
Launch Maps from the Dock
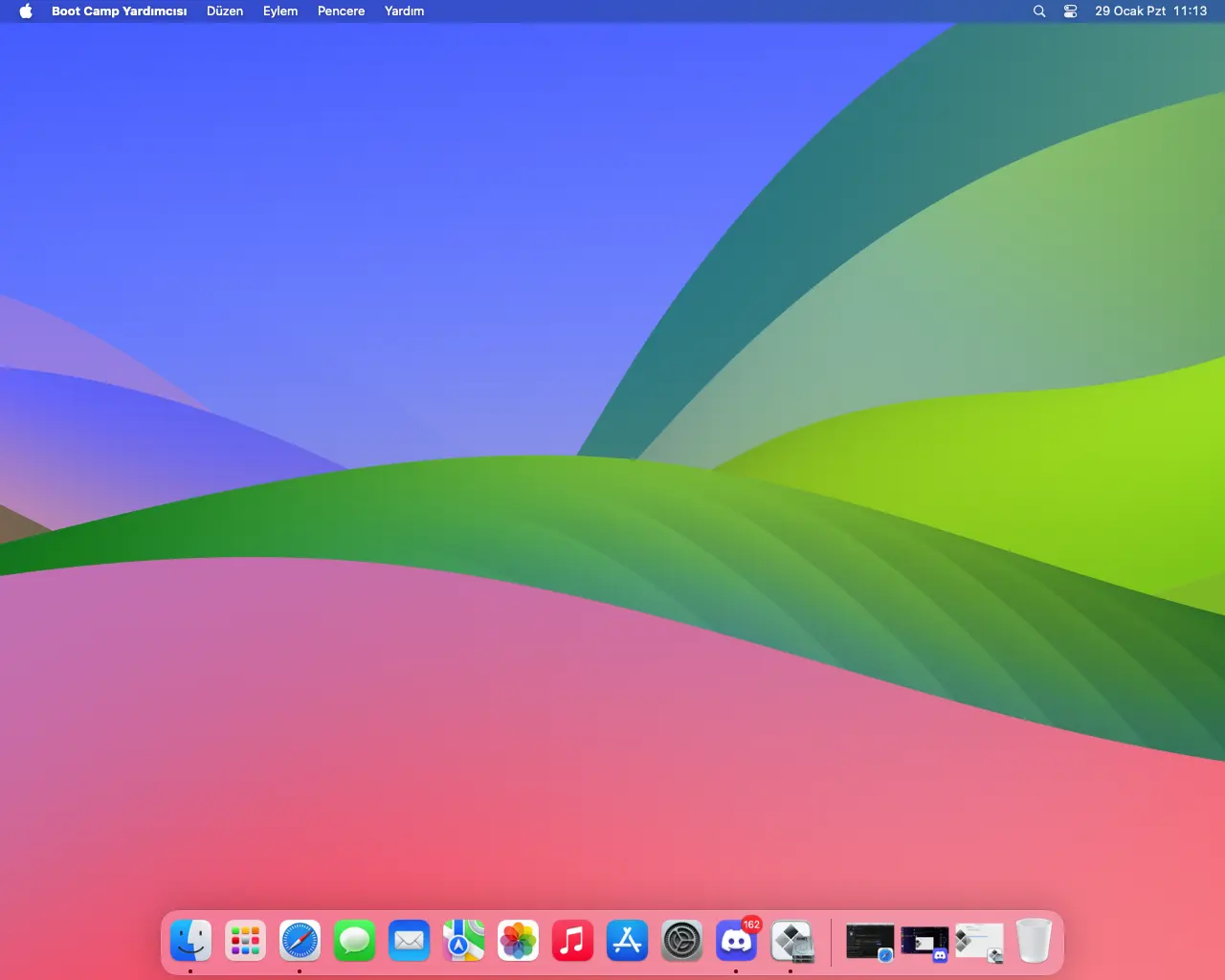(463, 941)
